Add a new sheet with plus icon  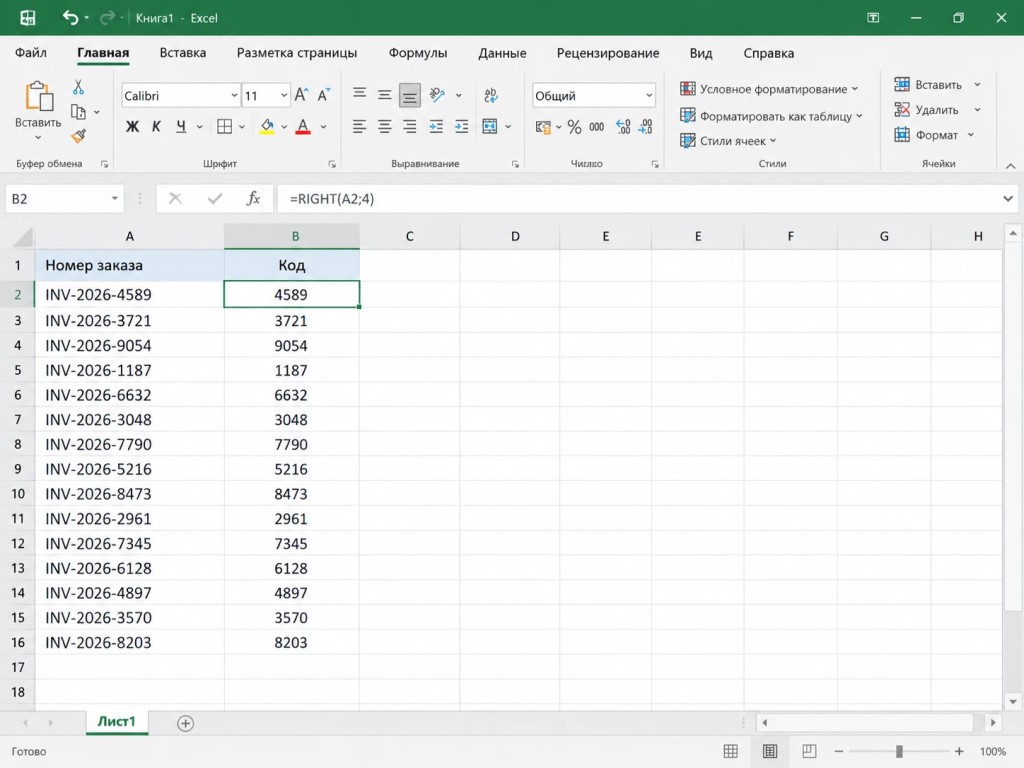tap(185, 723)
